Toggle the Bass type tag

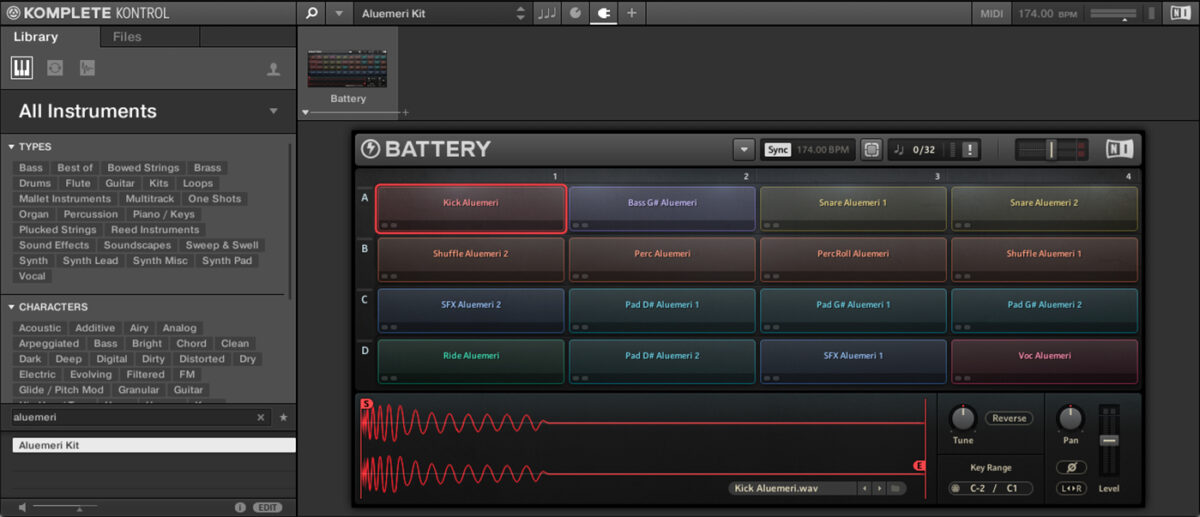pyautogui.click(x=31, y=168)
